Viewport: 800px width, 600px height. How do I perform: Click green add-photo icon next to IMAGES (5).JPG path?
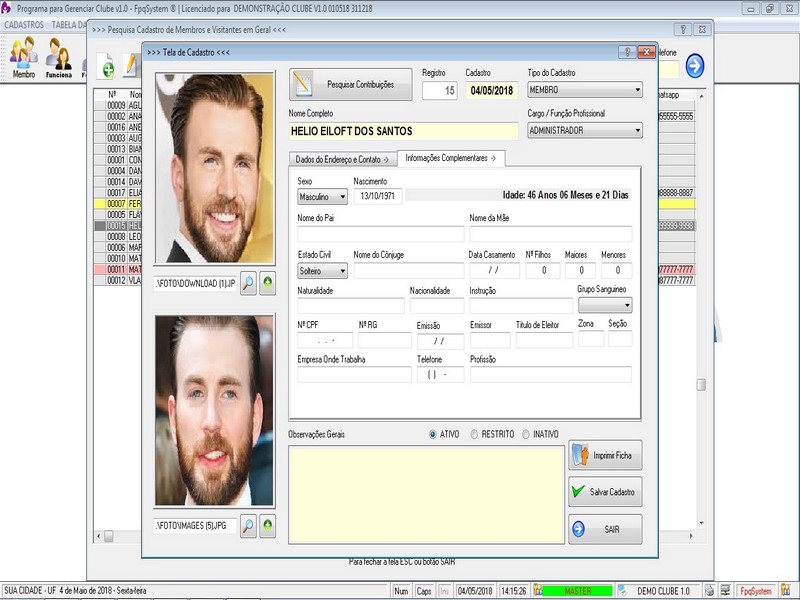pyautogui.click(x=267, y=526)
